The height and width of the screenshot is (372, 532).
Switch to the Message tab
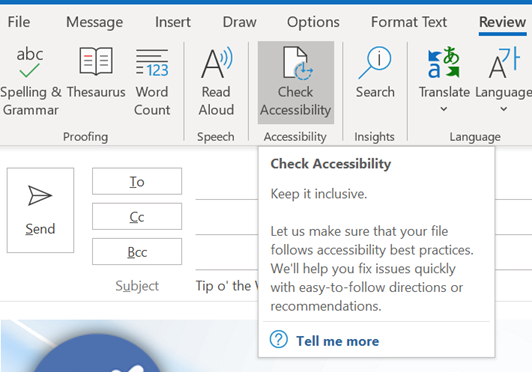tap(95, 22)
